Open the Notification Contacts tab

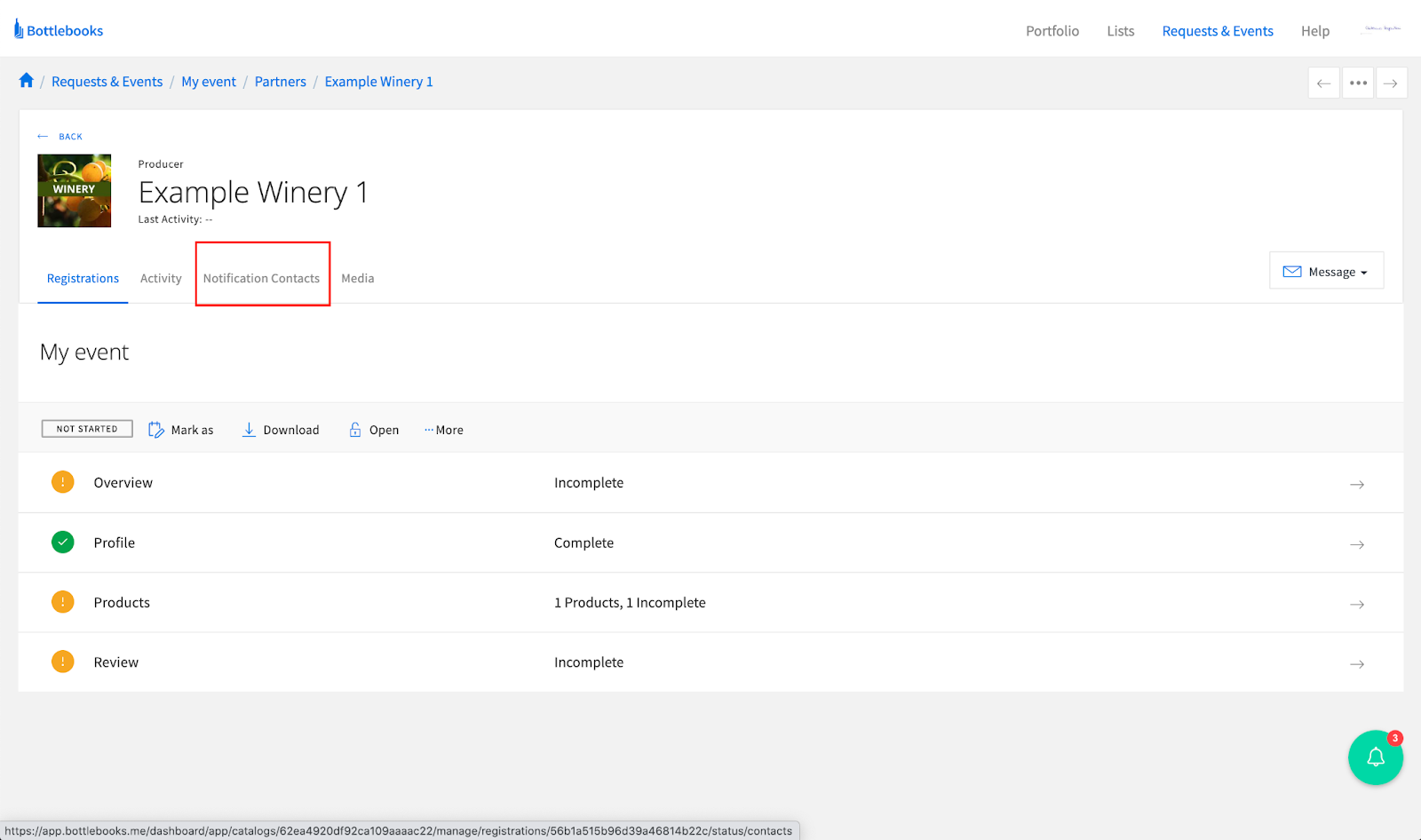261,278
